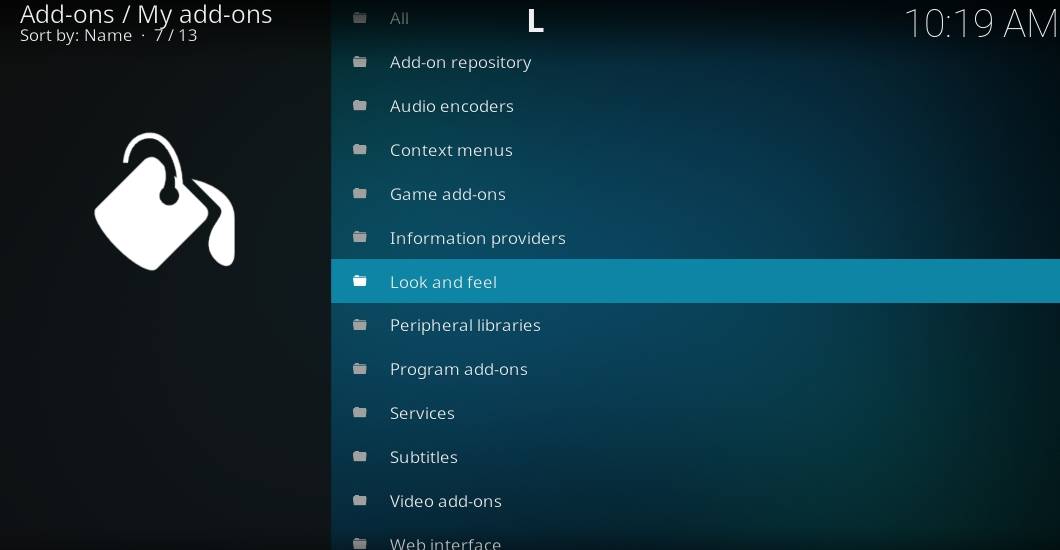Click folder icon next to Context menus
The width and height of the screenshot is (1060, 550).
pyautogui.click(x=360, y=150)
